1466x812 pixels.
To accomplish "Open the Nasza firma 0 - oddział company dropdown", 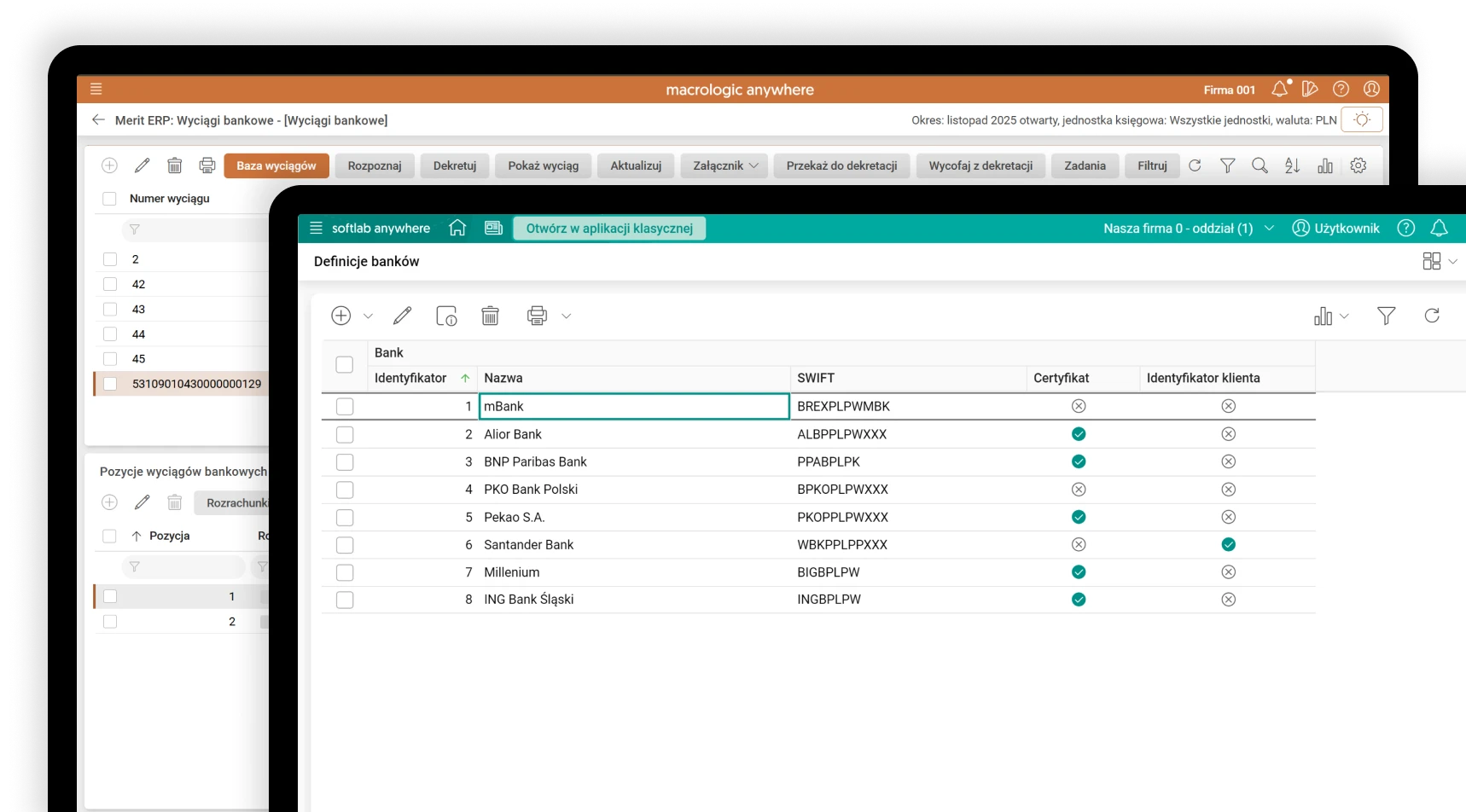I will tap(1188, 228).
